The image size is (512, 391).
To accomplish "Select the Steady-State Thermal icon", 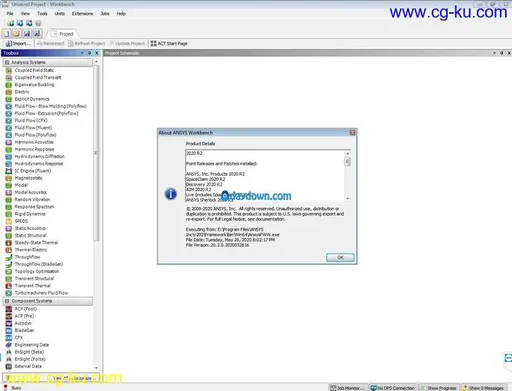I will (9, 243).
